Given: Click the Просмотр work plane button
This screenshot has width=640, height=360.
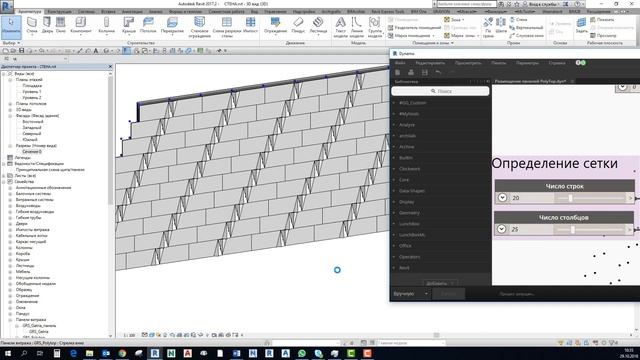Looking at the screenshot, I should 603,36.
